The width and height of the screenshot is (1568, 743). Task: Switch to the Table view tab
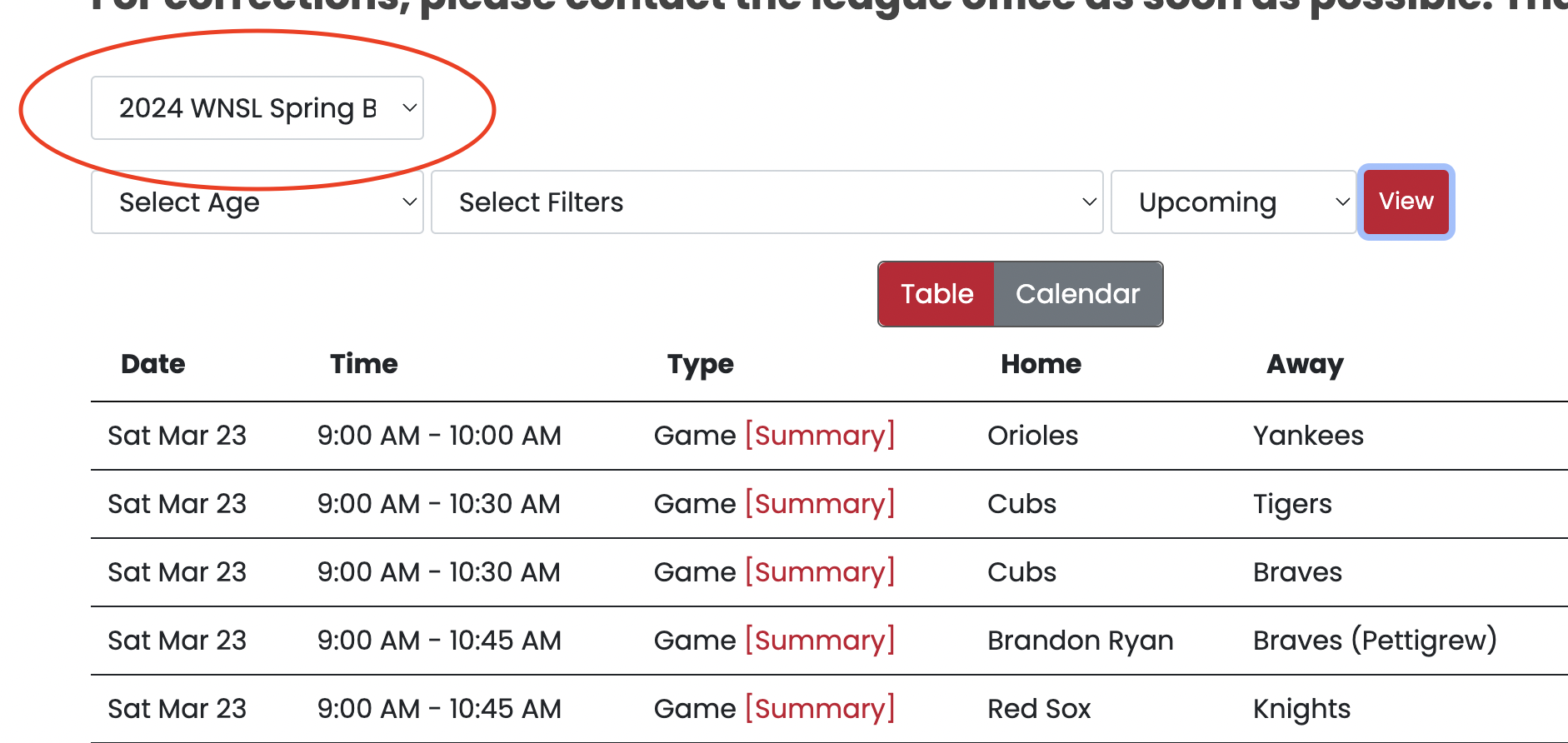point(936,294)
